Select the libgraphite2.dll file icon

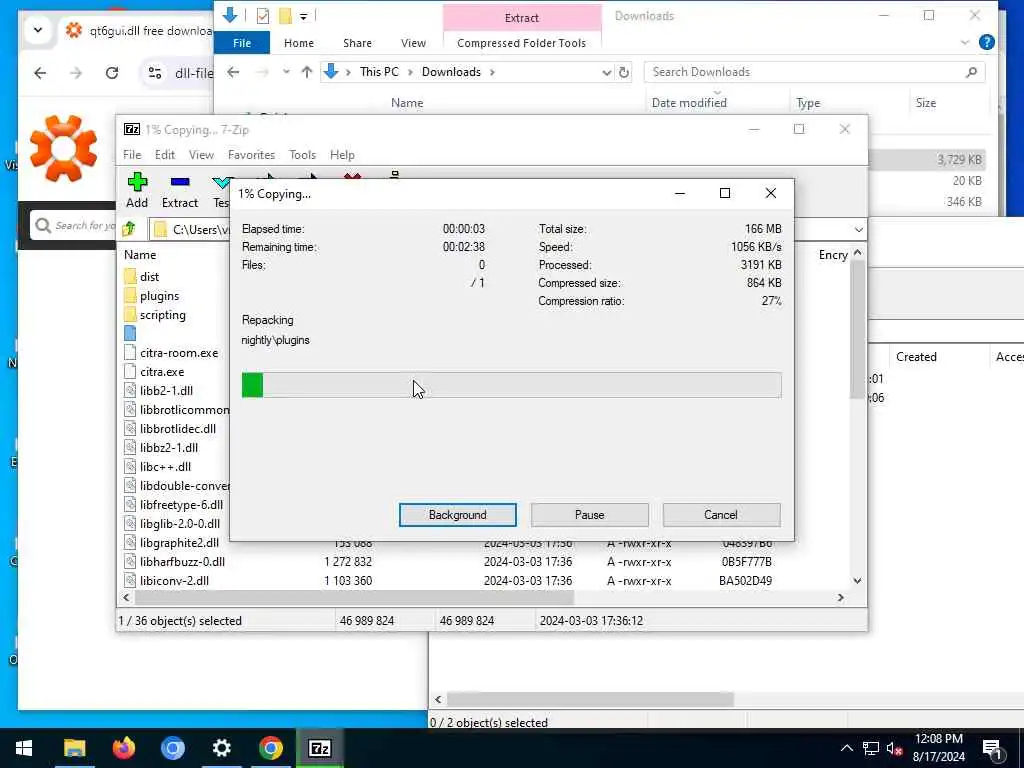point(130,543)
